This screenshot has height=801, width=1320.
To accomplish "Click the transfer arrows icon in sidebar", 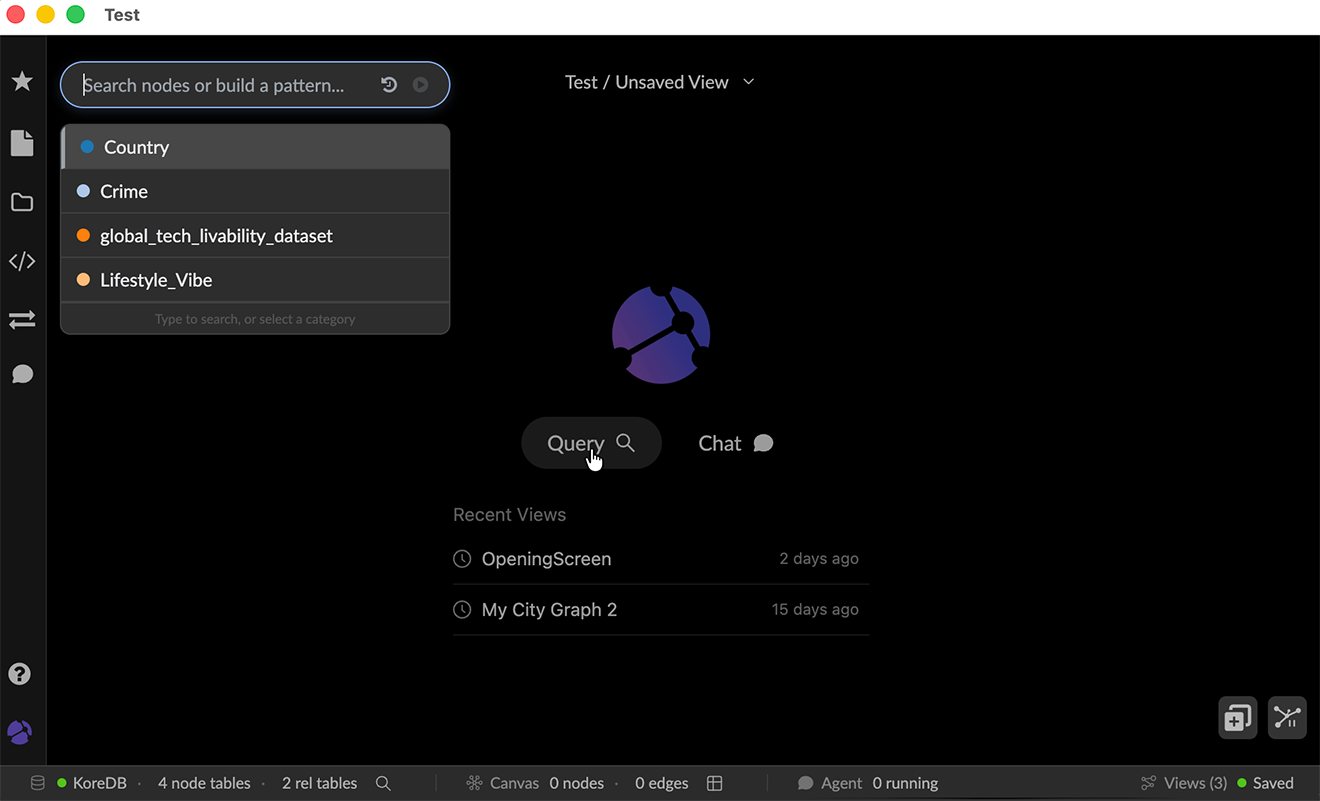I will pos(22,319).
